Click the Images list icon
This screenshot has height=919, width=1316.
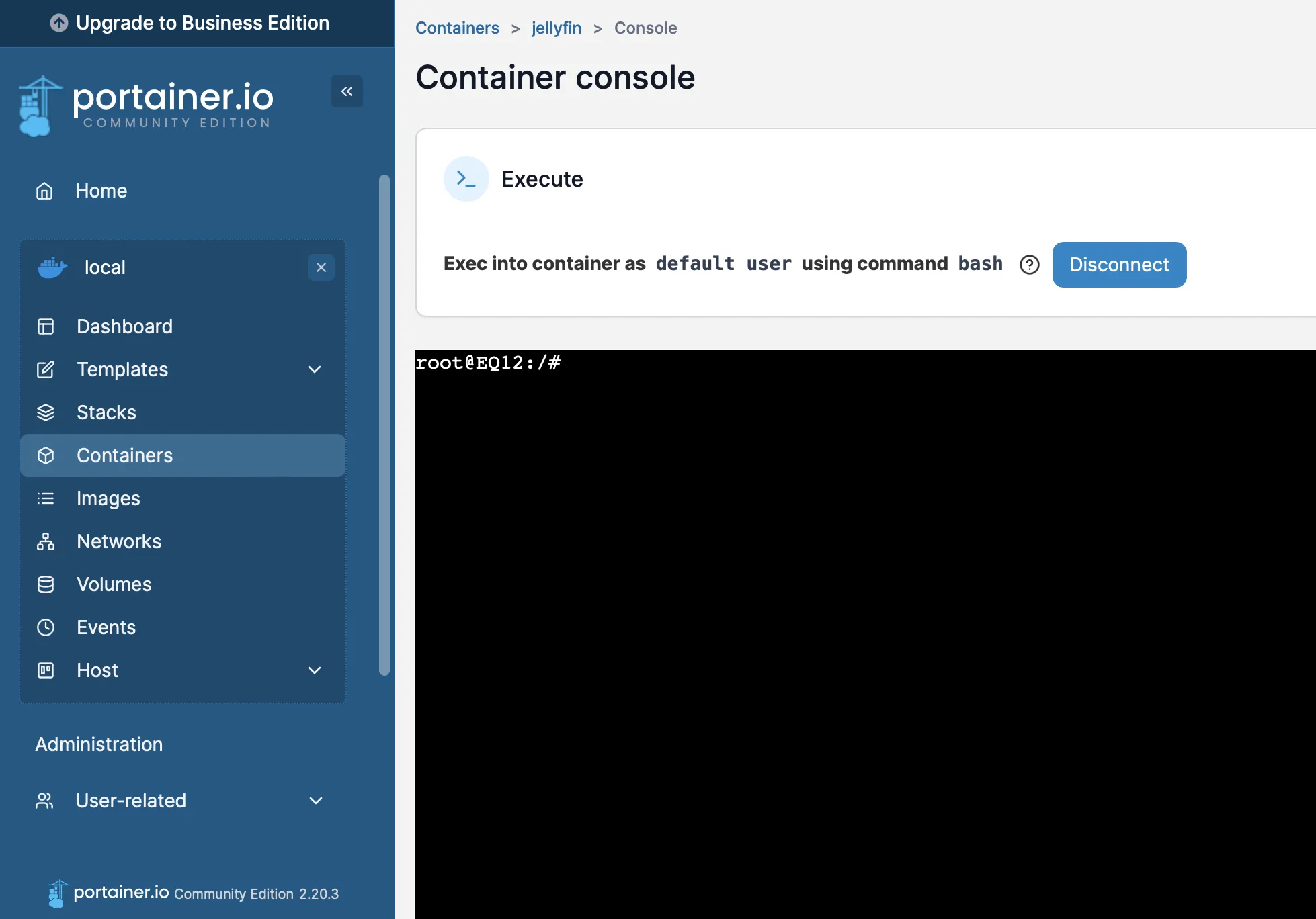[46, 498]
